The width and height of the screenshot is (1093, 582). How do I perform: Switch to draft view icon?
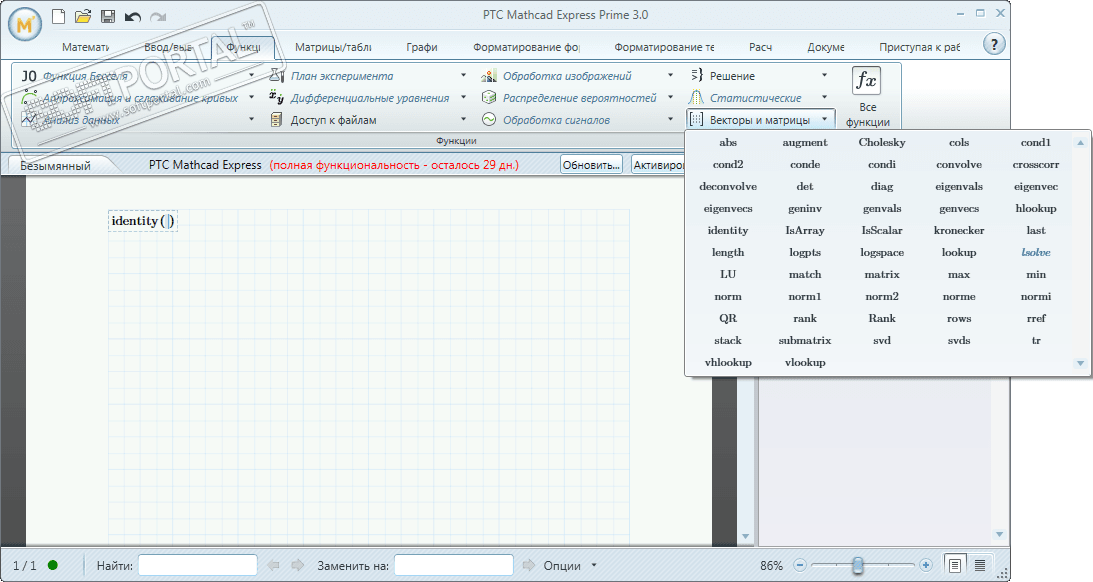pyautogui.click(x=979, y=565)
